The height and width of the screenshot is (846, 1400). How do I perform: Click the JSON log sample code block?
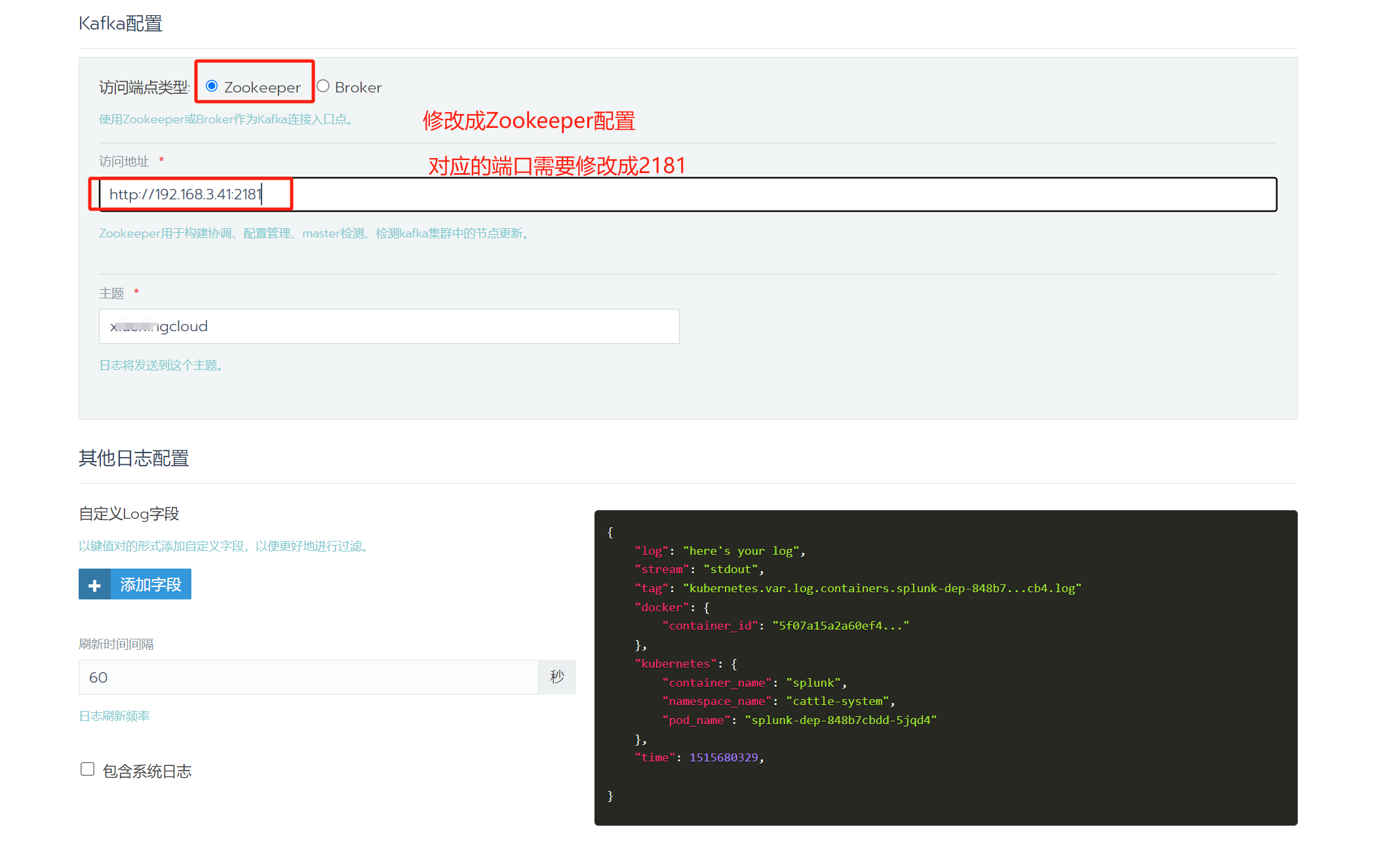click(x=945, y=668)
